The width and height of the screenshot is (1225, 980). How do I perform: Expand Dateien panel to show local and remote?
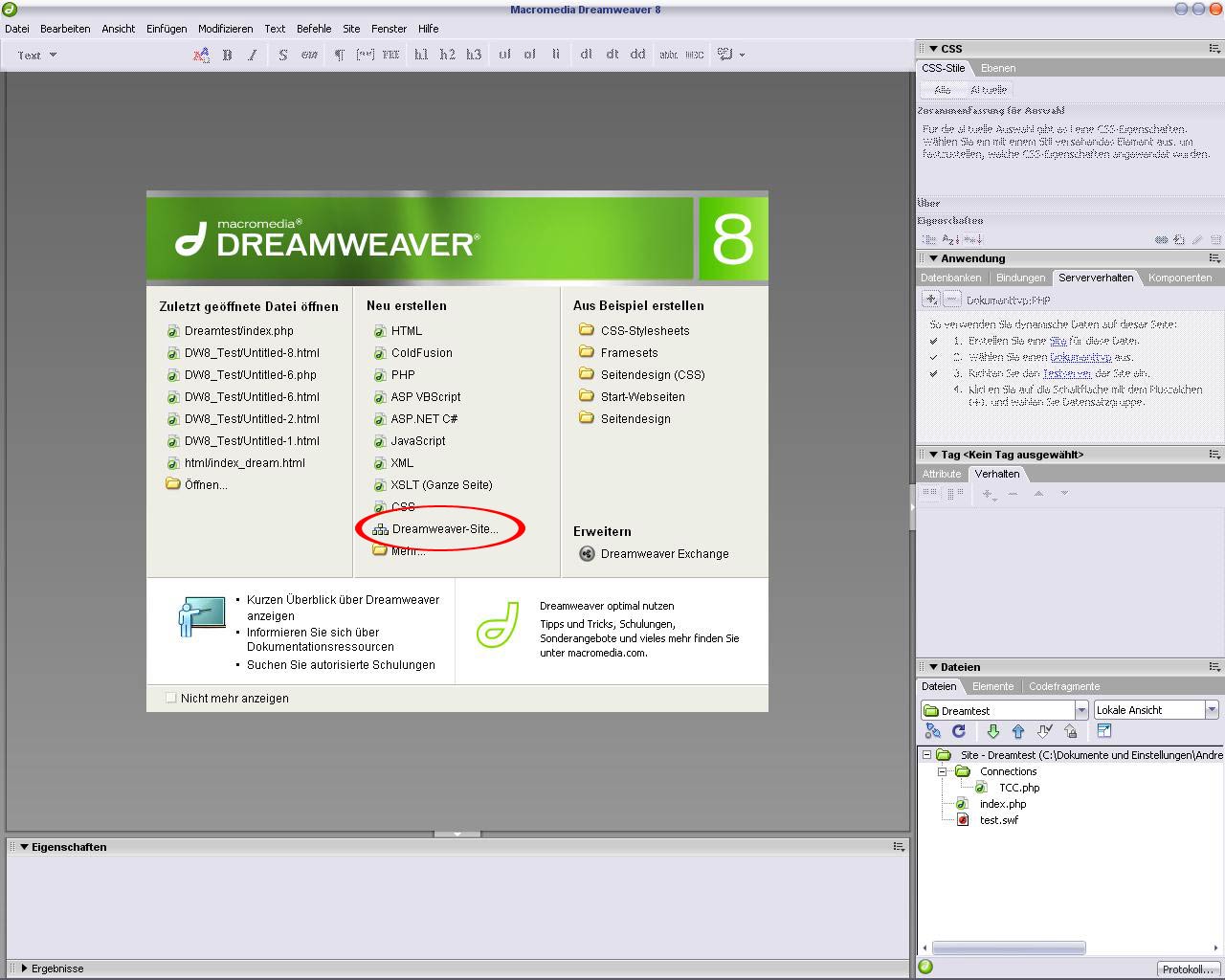(1103, 731)
